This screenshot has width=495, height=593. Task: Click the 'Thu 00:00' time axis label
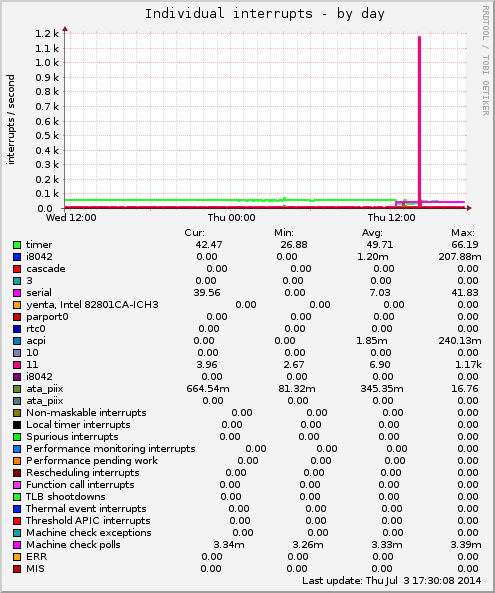tap(231, 218)
